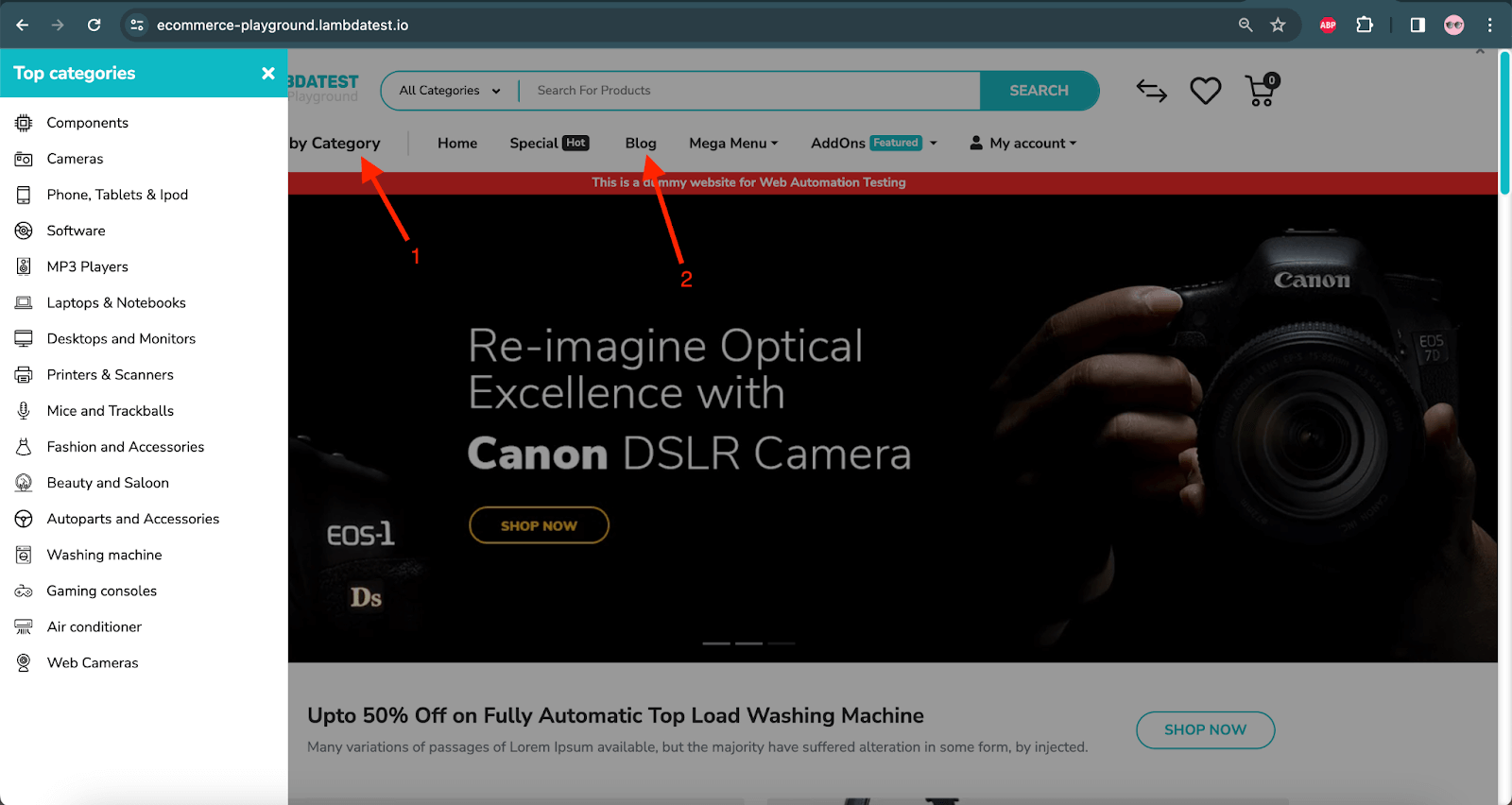Image resolution: width=1512 pixels, height=805 pixels.
Task: Open the shopping cart icon
Action: pyautogui.click(x=1261, y=91)
